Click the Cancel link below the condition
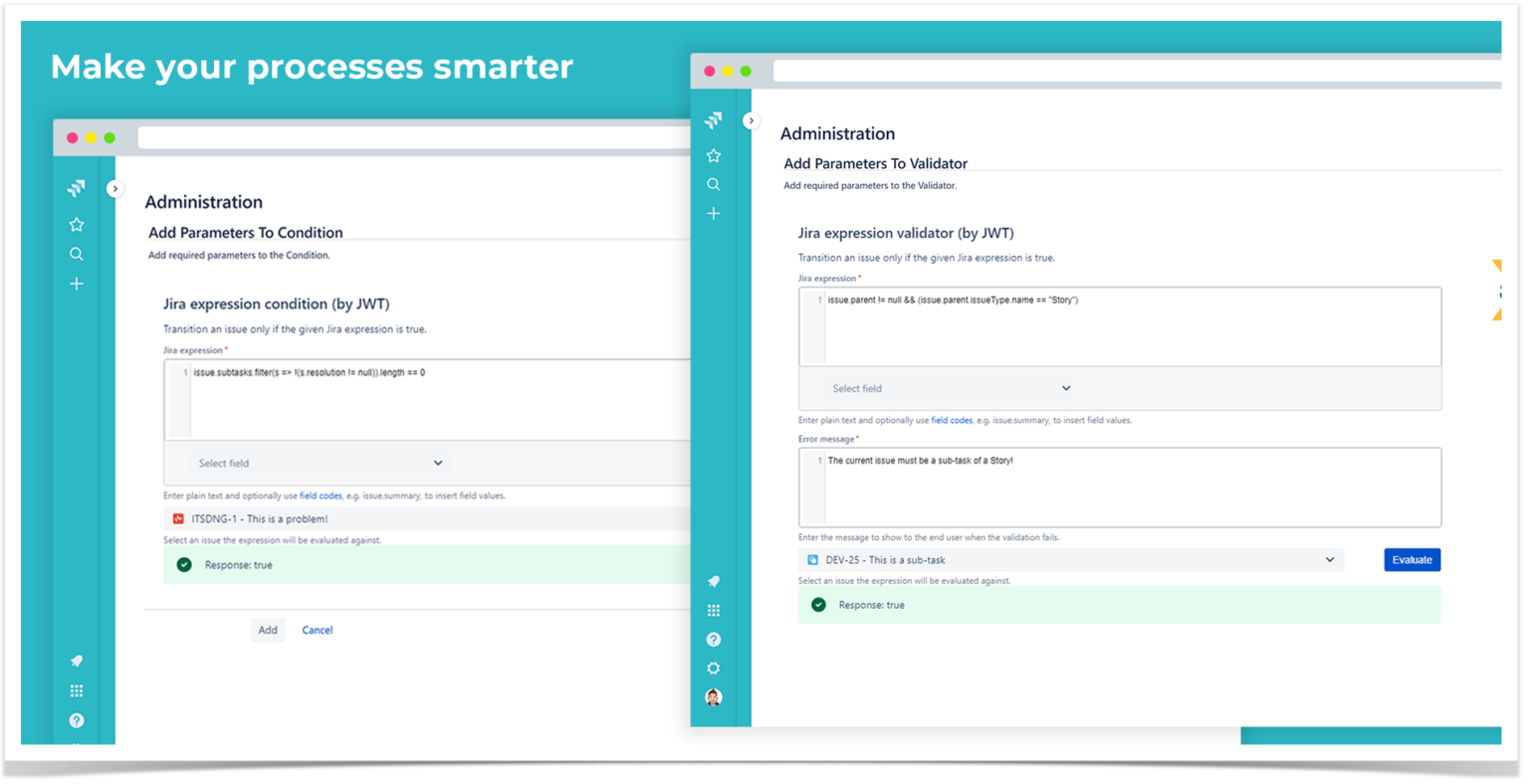1529x784 pixels. (317, 630)
